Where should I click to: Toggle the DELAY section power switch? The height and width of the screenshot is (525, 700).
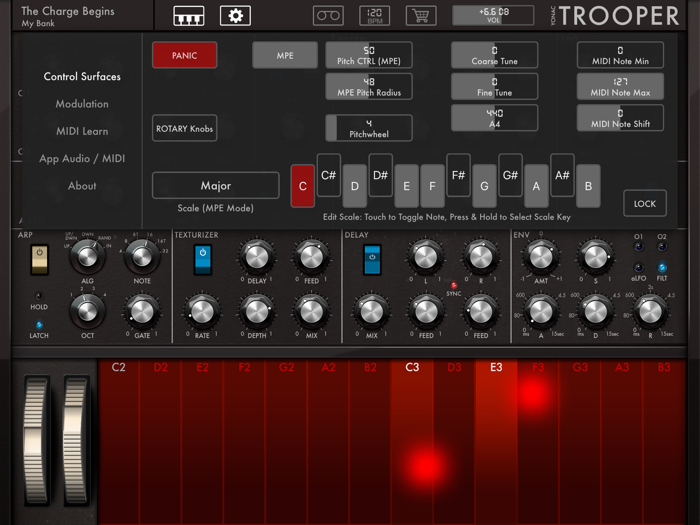[x=372, y=260]
